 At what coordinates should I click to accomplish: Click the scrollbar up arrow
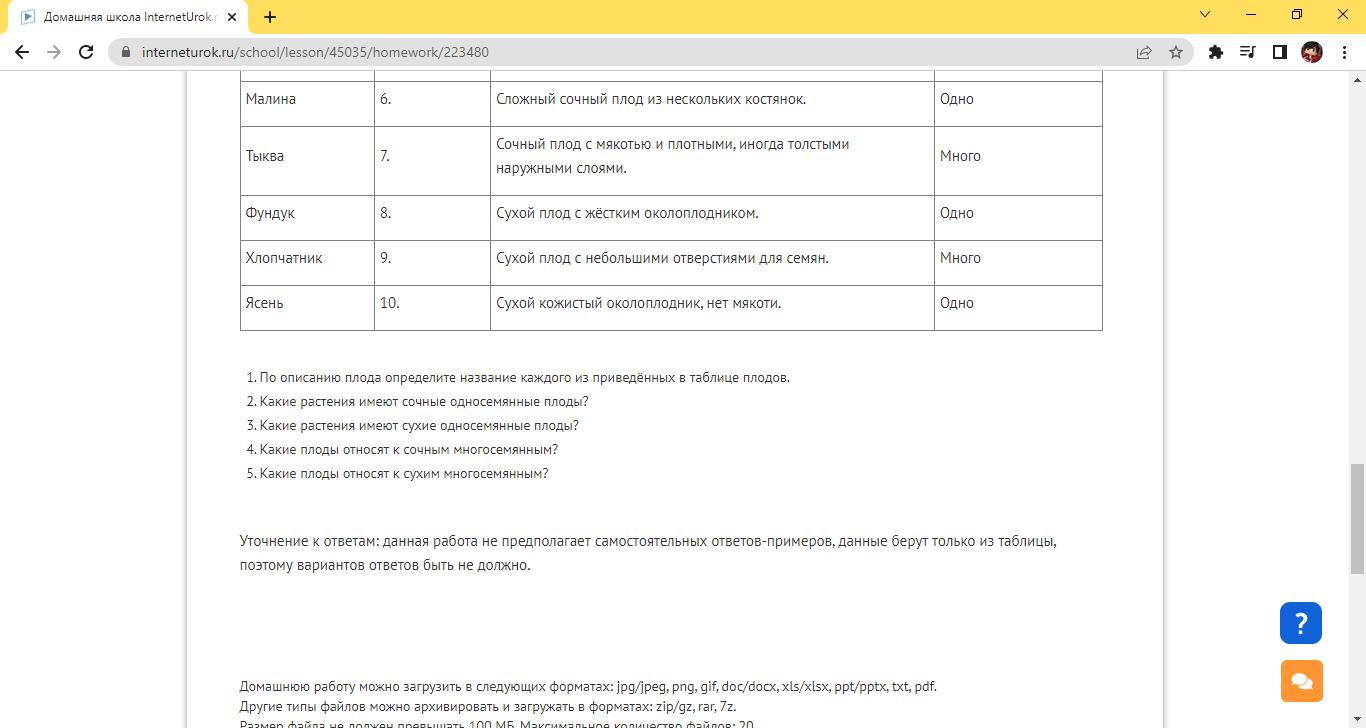pyautogui.click(x=1358, y=79)
